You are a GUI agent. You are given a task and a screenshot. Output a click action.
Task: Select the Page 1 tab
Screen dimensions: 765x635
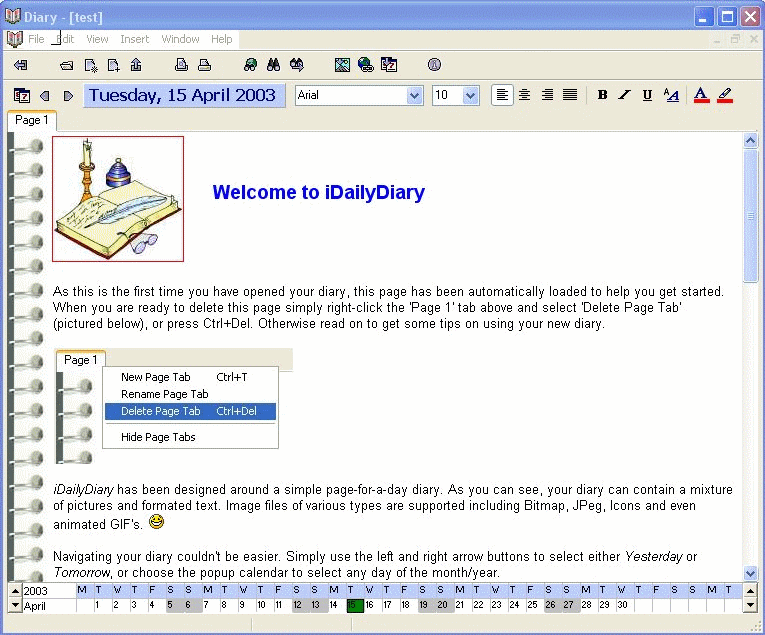(32, 120)
